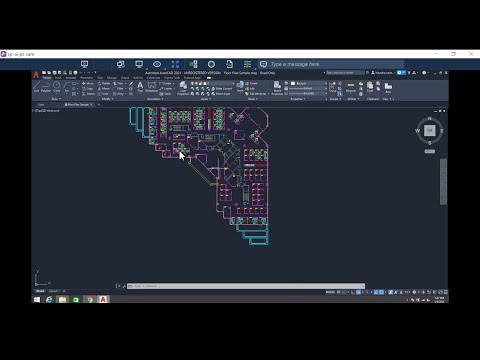Click Edit Attributes button

coord(256,94)
